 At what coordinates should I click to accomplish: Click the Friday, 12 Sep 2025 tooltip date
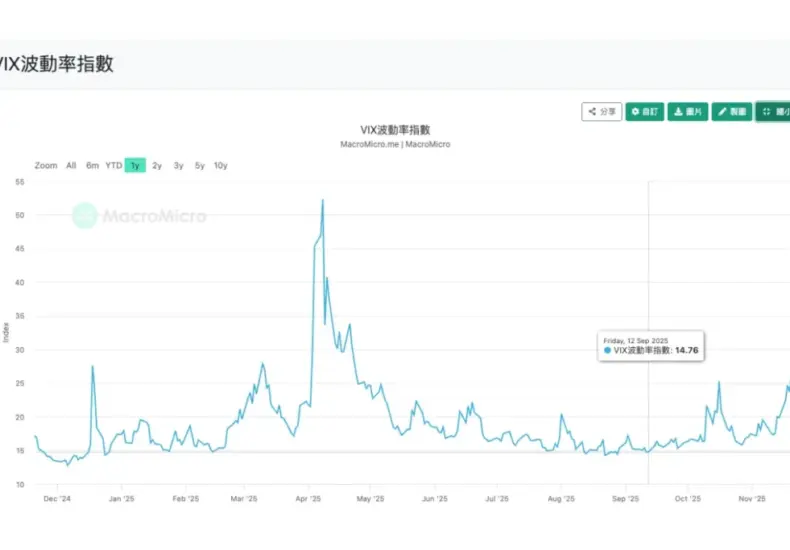(x=636, y=340)
